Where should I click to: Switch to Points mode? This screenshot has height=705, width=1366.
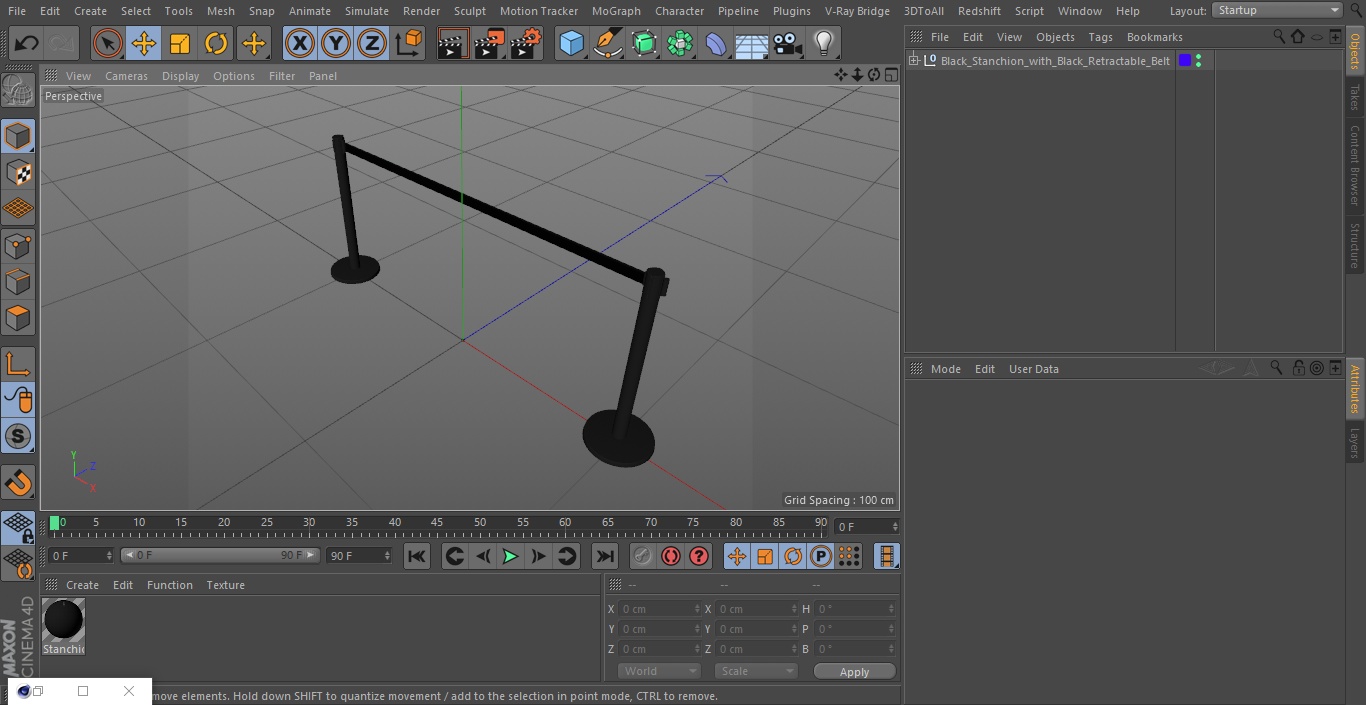coord(18,245)
